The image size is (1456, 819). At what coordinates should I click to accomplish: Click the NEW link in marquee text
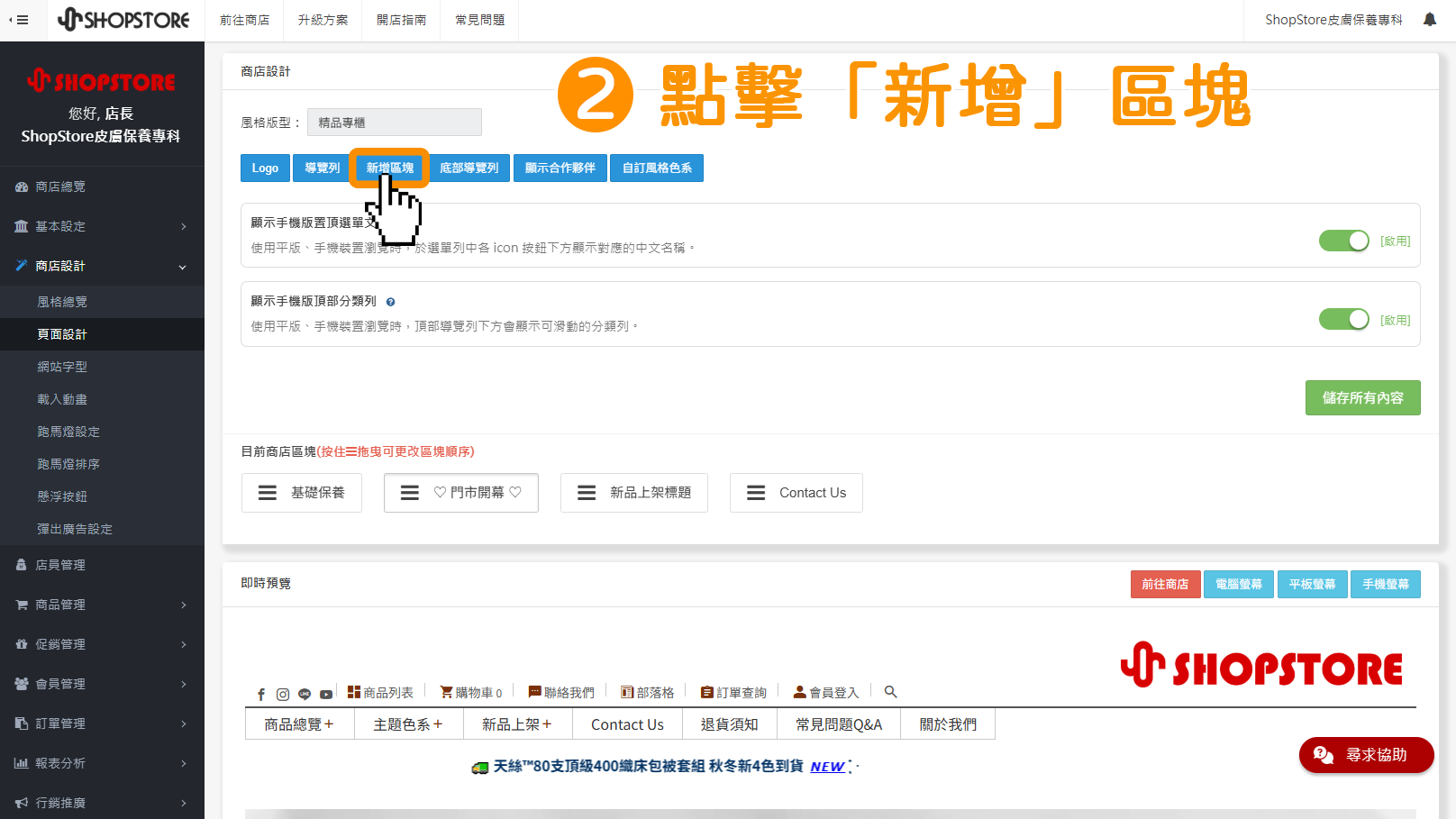tap(827, 767)
